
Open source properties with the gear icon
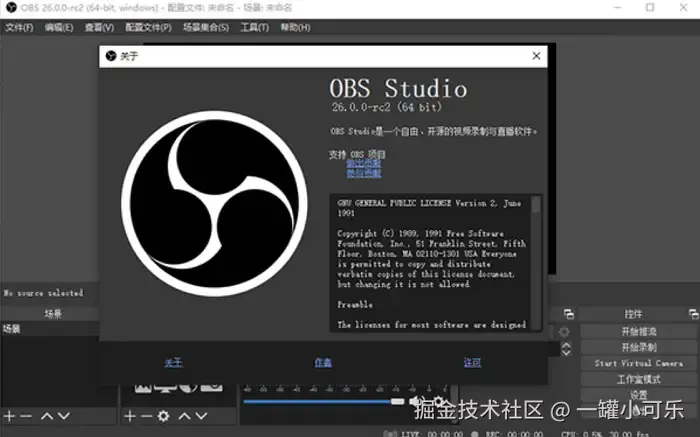point(163,416)
